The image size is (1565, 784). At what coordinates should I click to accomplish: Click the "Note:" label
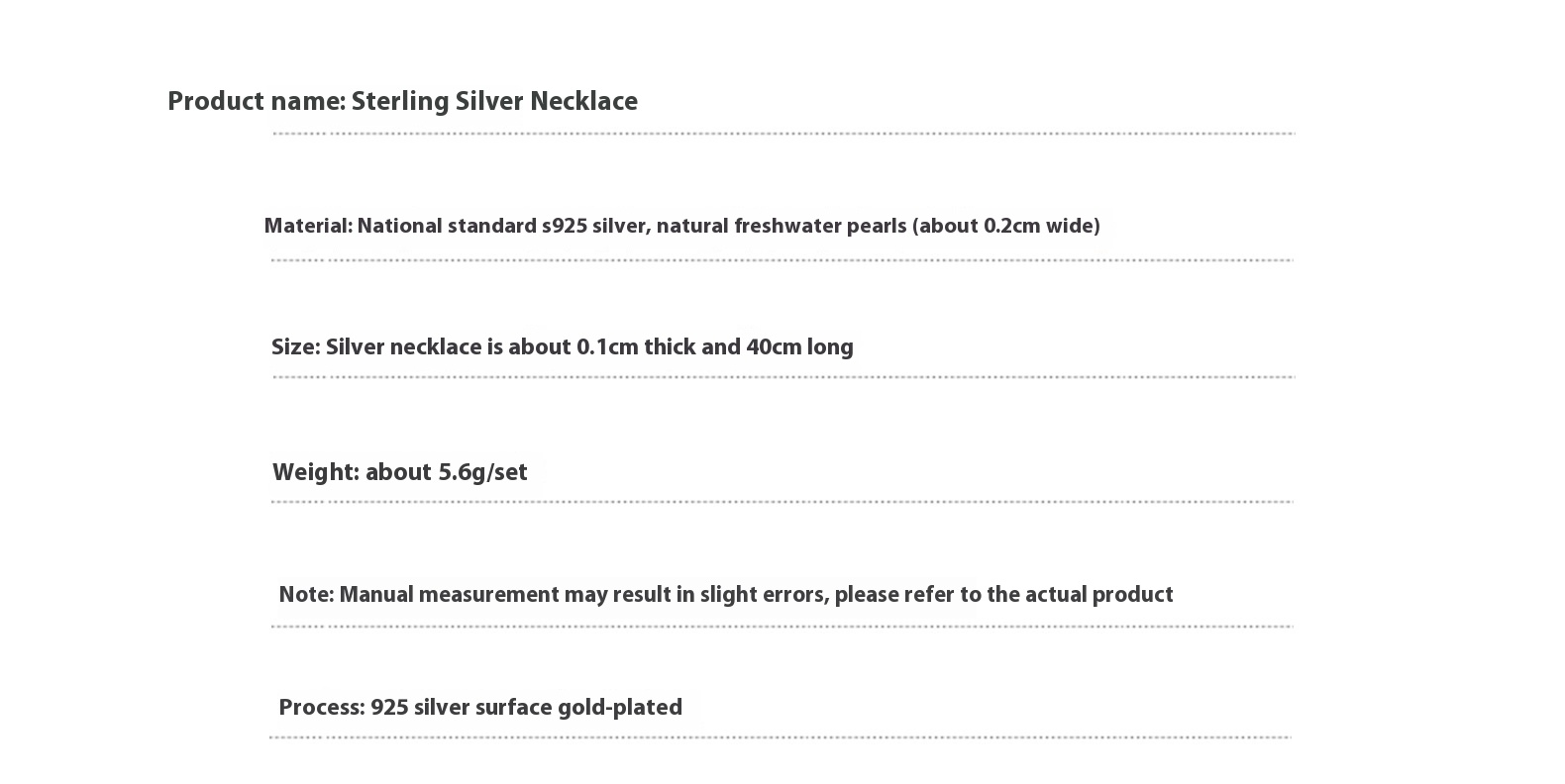(x=306, y=595)
